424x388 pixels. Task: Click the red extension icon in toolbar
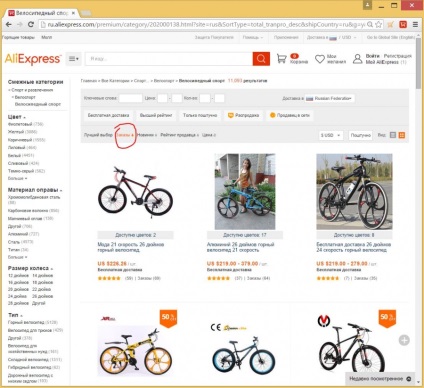tap(403, 24)
